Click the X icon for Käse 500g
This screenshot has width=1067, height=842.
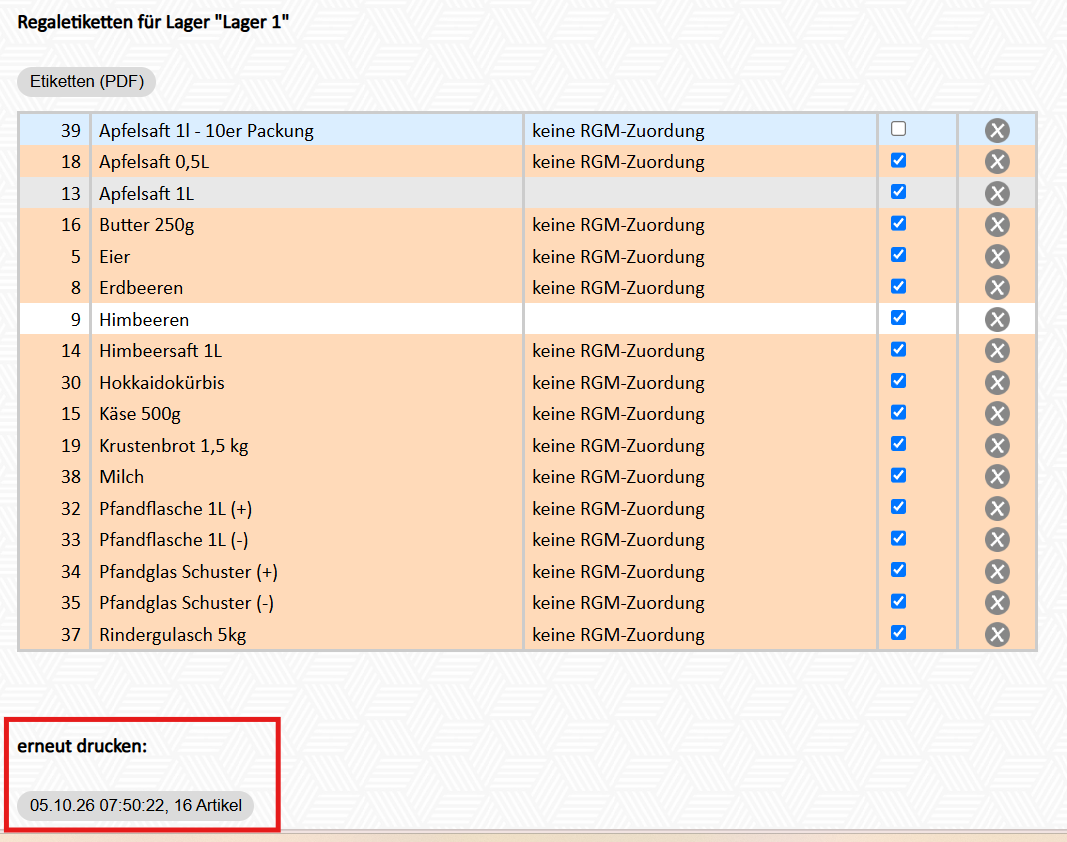click(997, 414)
